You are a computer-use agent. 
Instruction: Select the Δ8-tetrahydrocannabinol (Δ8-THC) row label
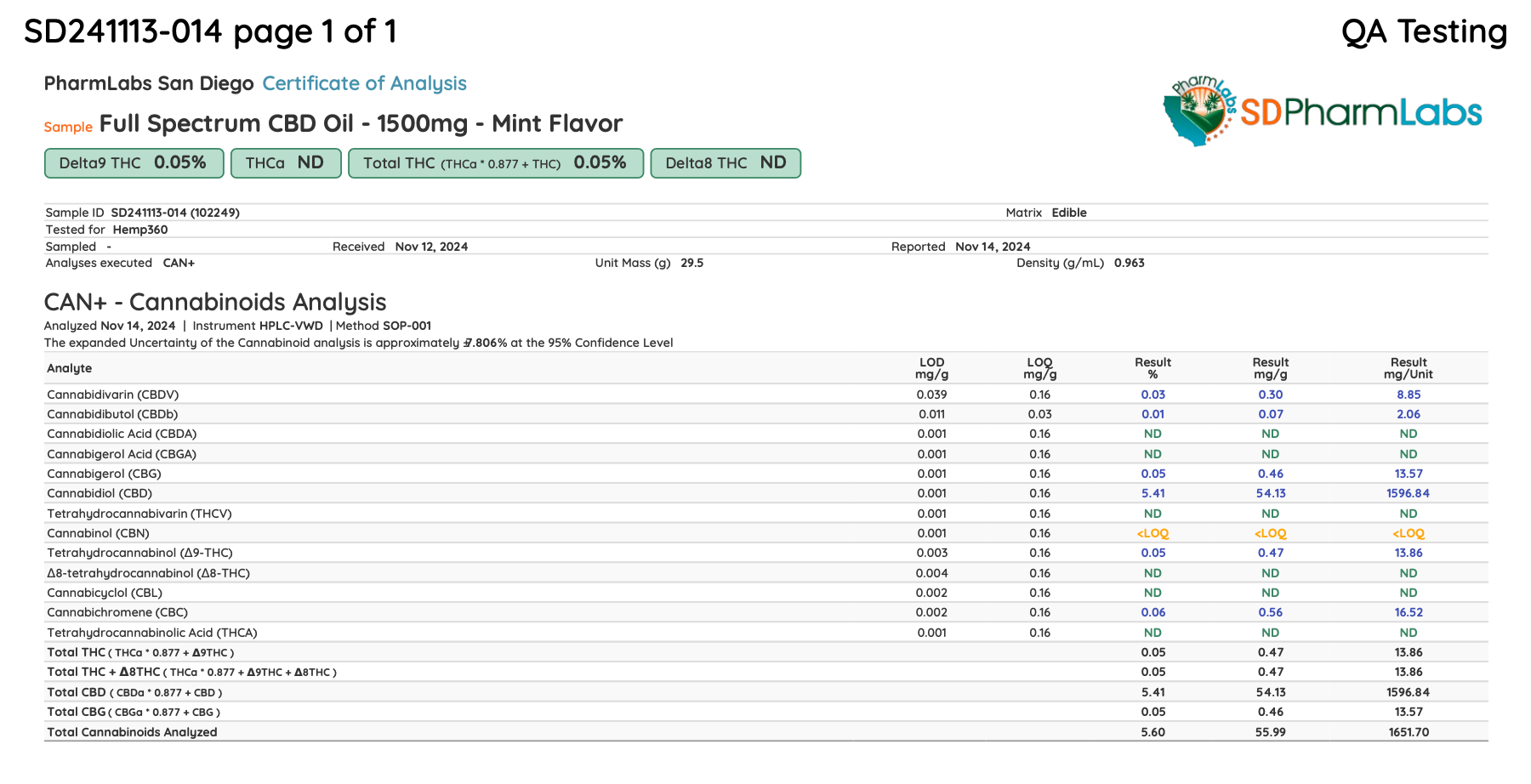coord(149,573)
